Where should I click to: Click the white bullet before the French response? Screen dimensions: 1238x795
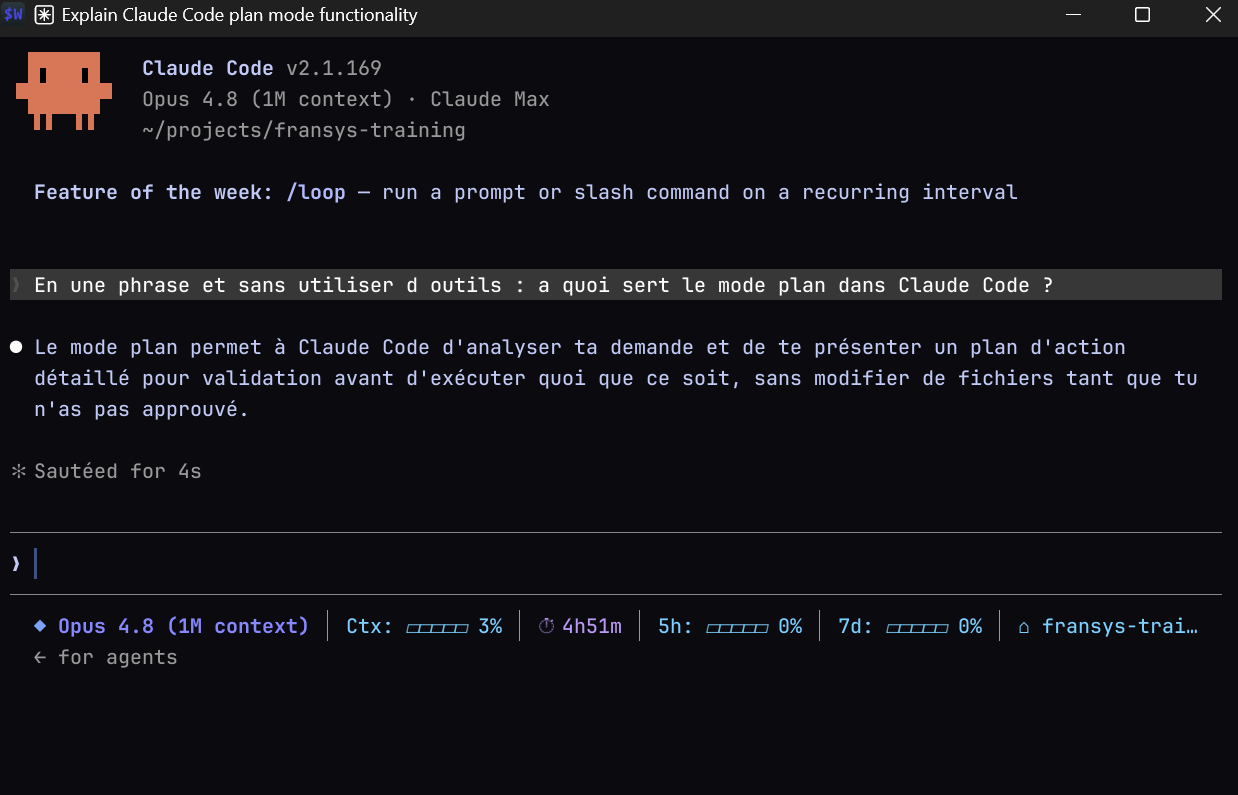click(x=16, y=347)
